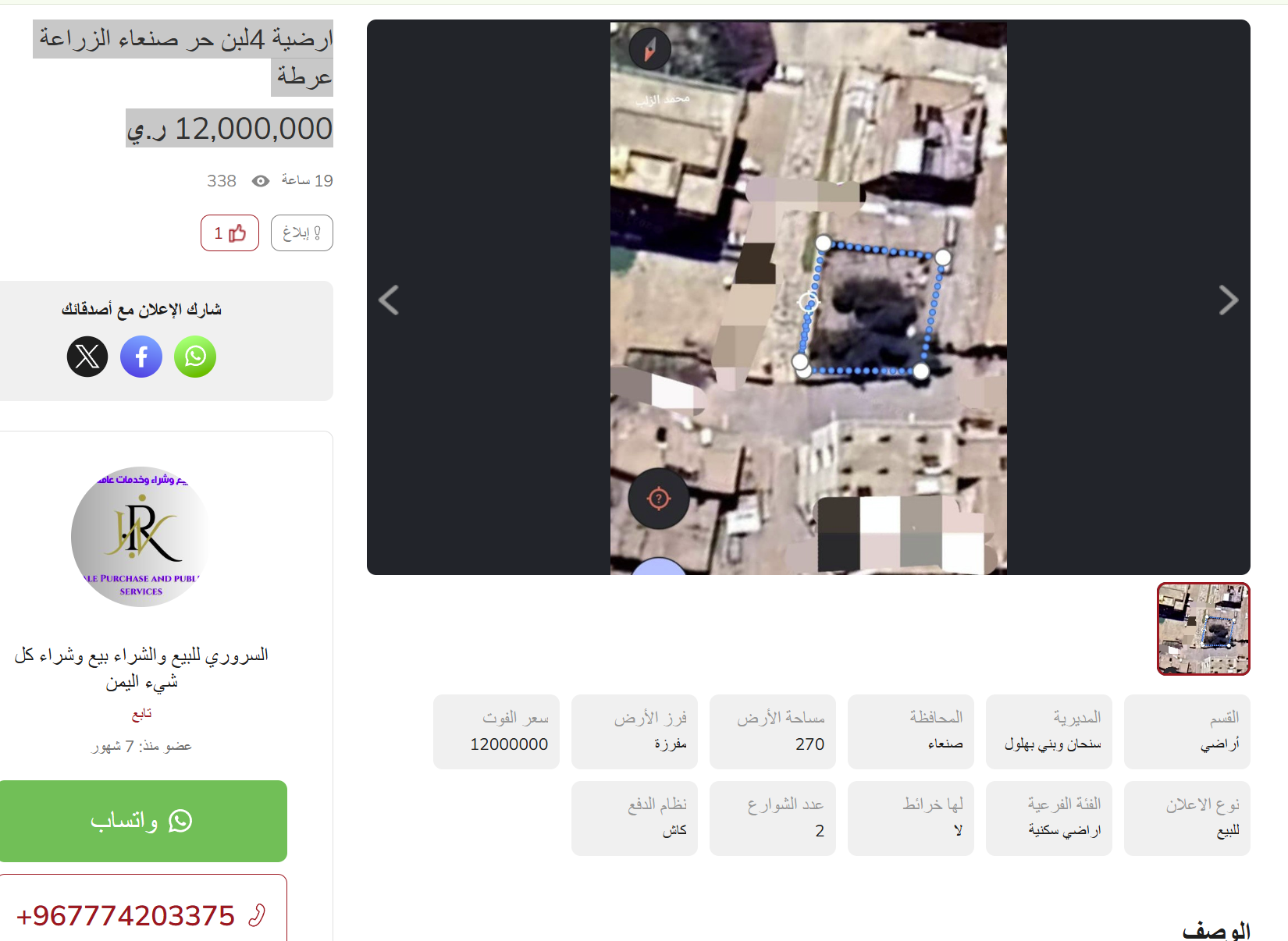Click the locate target icon on the map
Viewport: 1288px width, 941px height.
click(x=659, y=499)
